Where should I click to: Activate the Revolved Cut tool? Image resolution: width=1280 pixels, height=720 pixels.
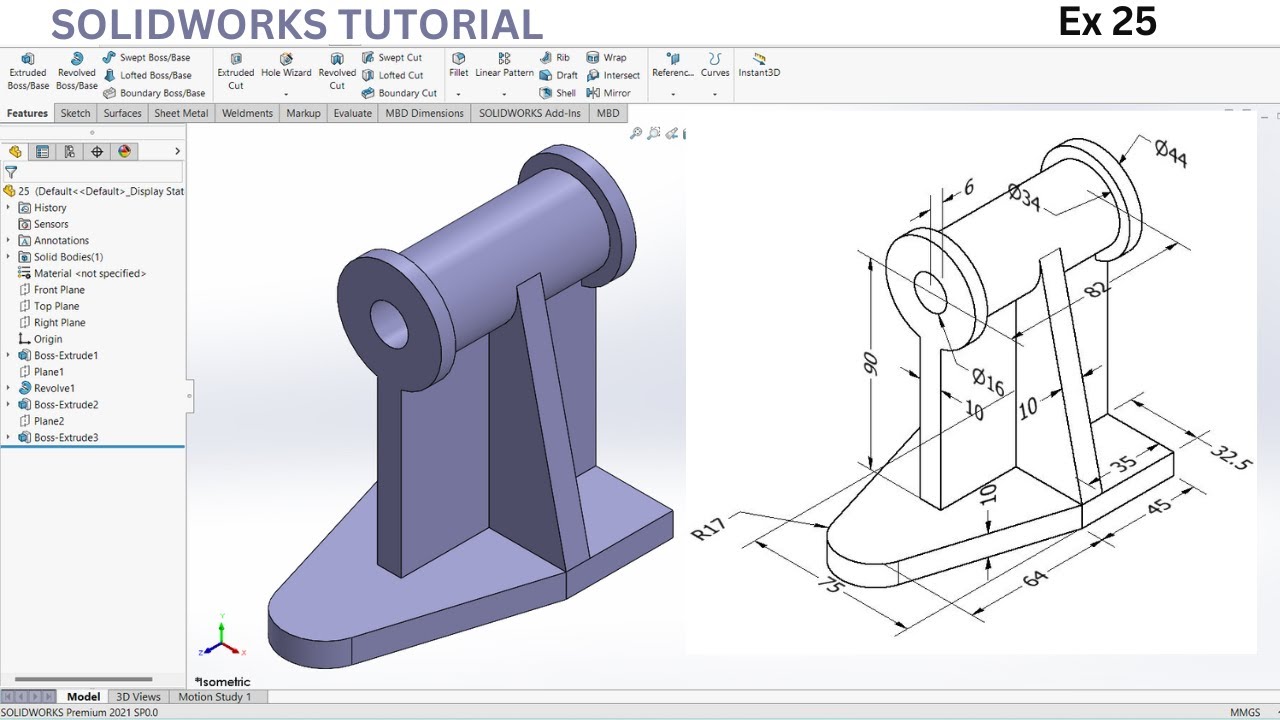pos(337,72)
